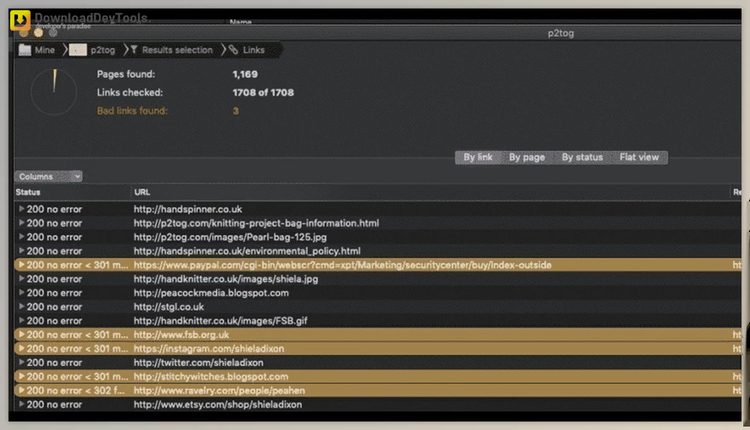The height and width of the screenshot is (430, 750).
Task: Expand the Pearl-bag-125.jpg row
Action: (x=22, y=237)
